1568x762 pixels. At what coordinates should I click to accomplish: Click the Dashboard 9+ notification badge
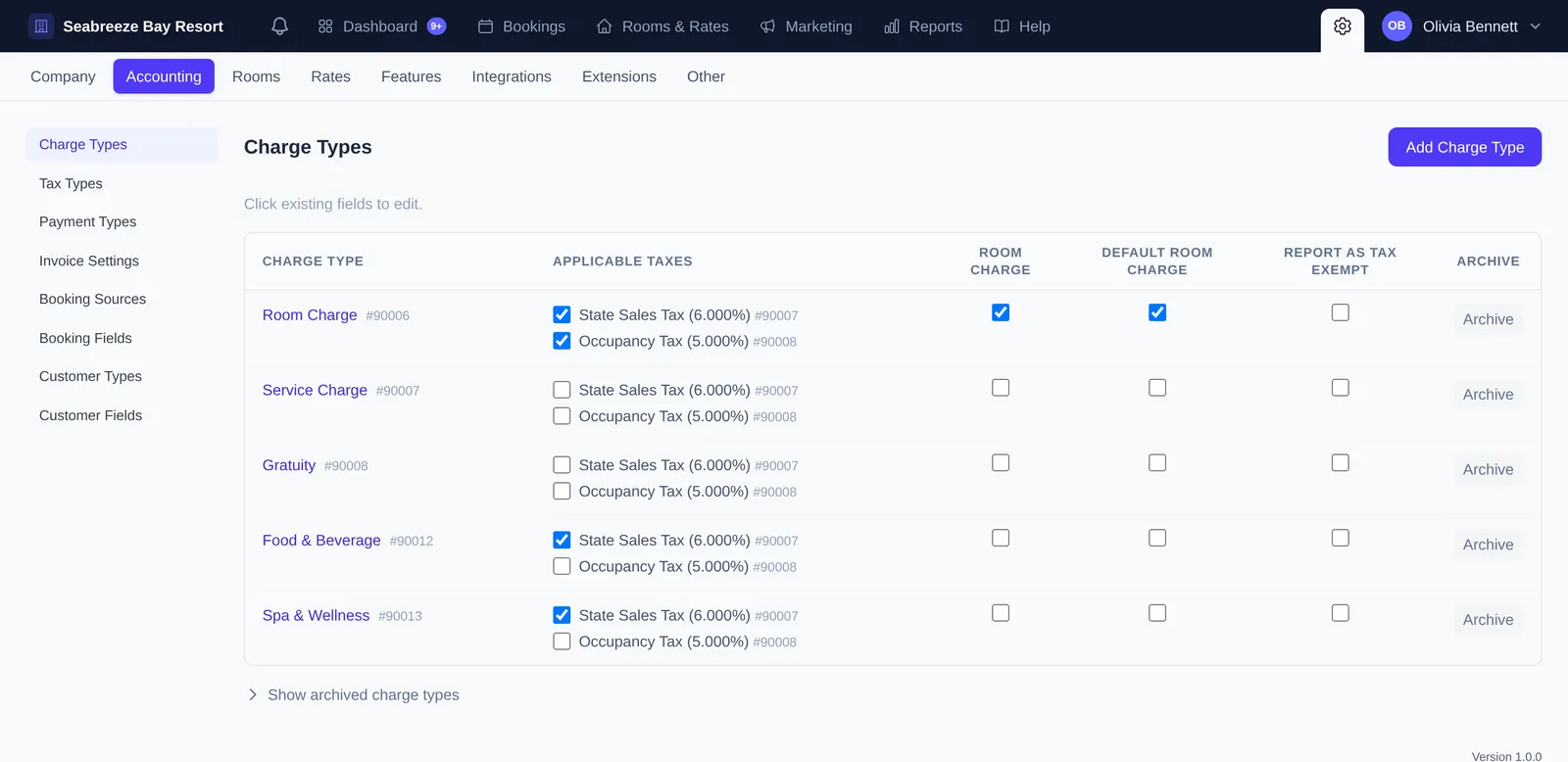pyautogui.click(x=436, y=26)
